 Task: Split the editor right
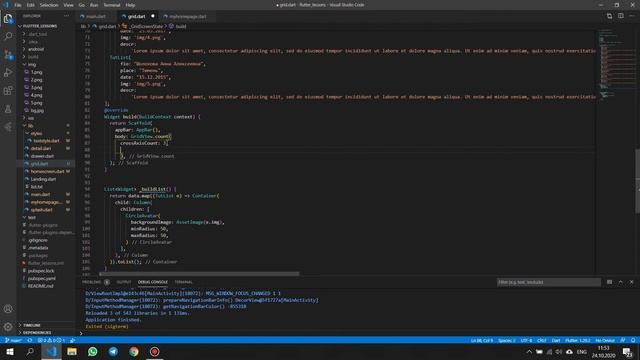(621, 16)
